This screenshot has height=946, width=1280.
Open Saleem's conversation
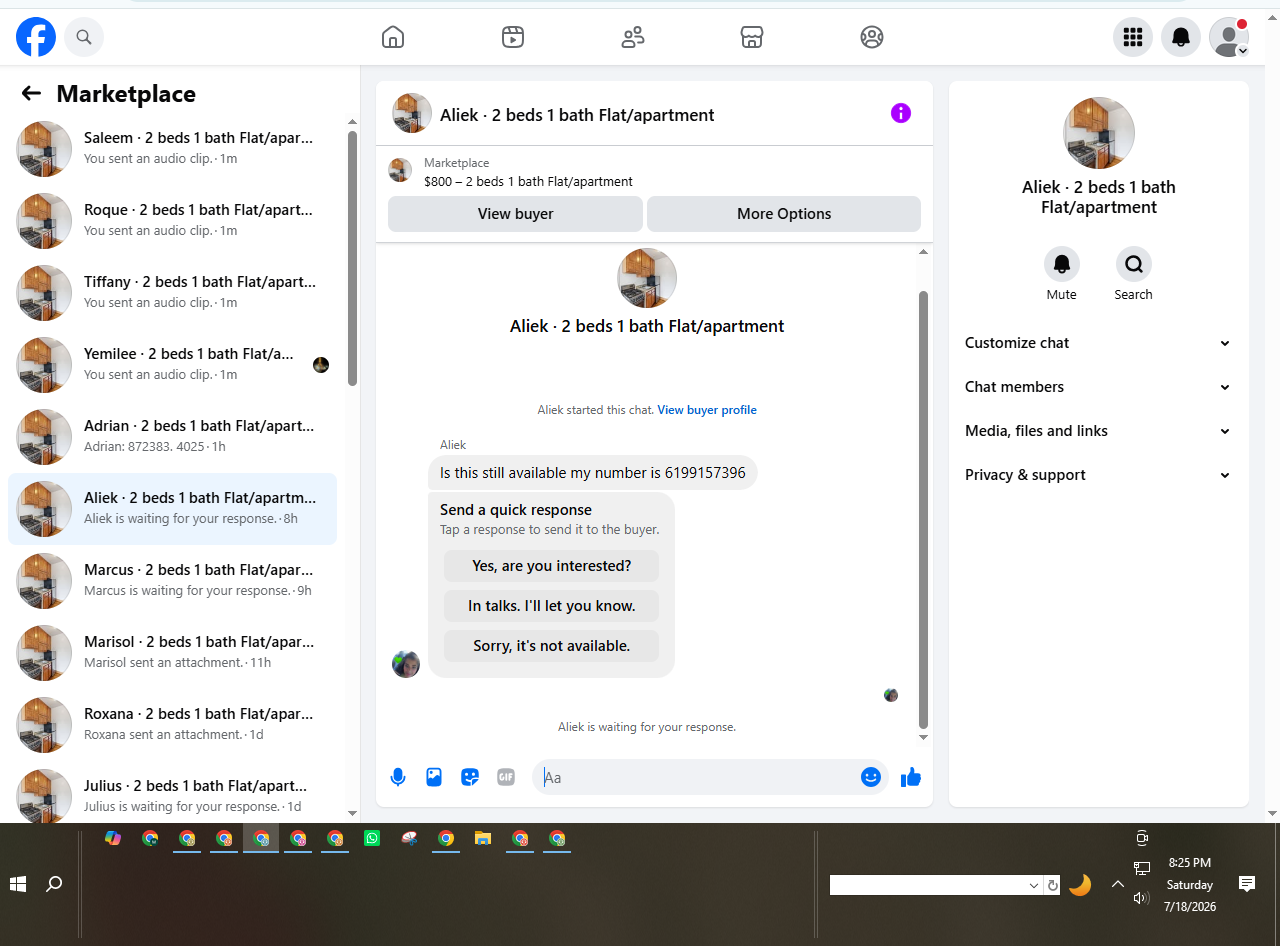[x=172, y=149]
